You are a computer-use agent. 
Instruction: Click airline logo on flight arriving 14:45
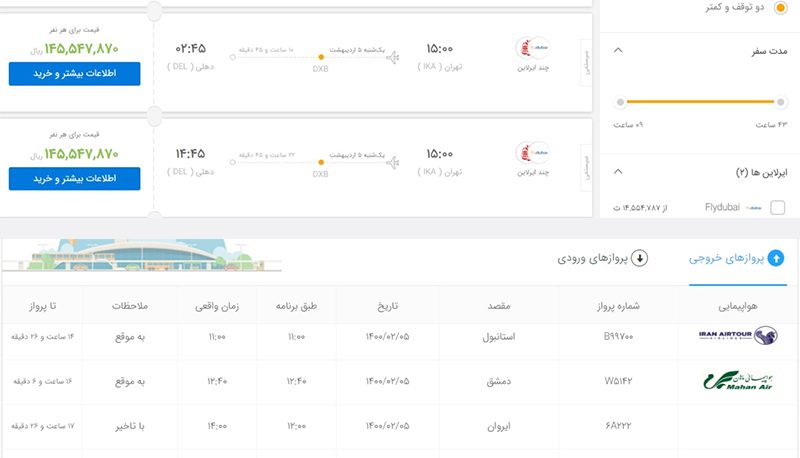(x=532, y=154)
